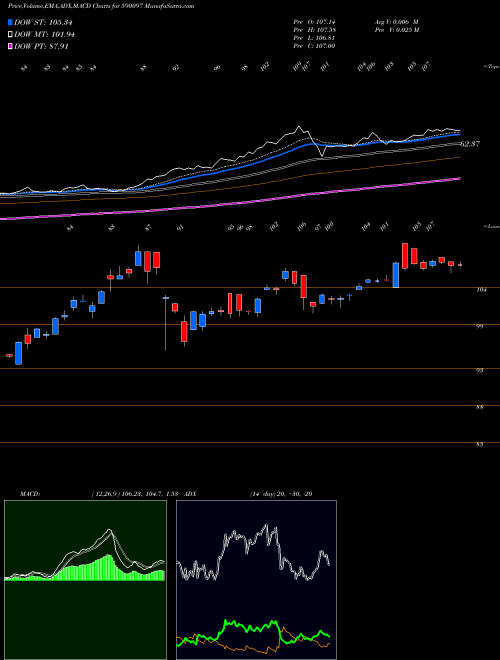Click the magenta DOW PT legend swatch
This screenshot has width=500, height=660.
tap(10, 46)
